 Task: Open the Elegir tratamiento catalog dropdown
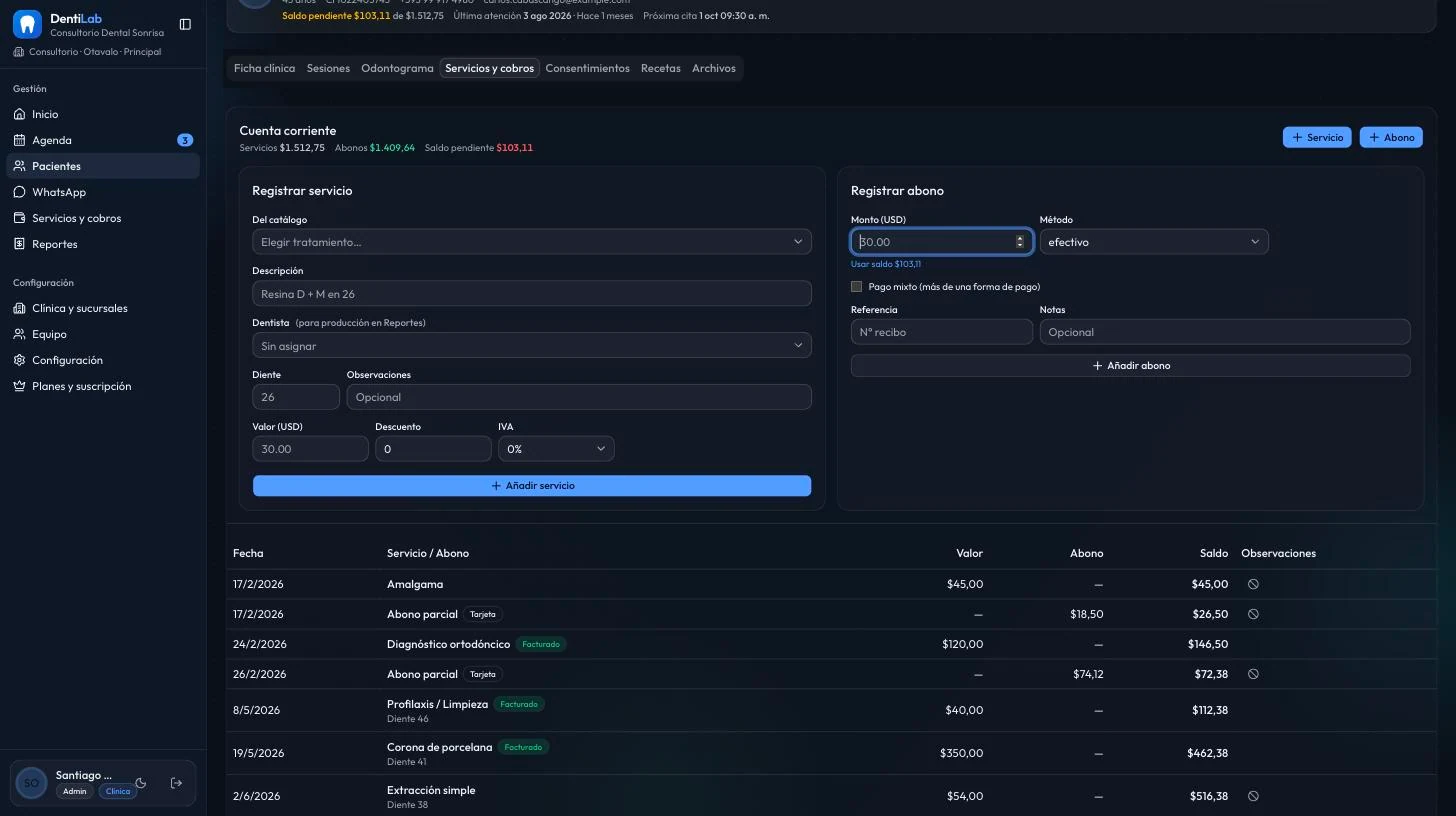pos(532,242)
